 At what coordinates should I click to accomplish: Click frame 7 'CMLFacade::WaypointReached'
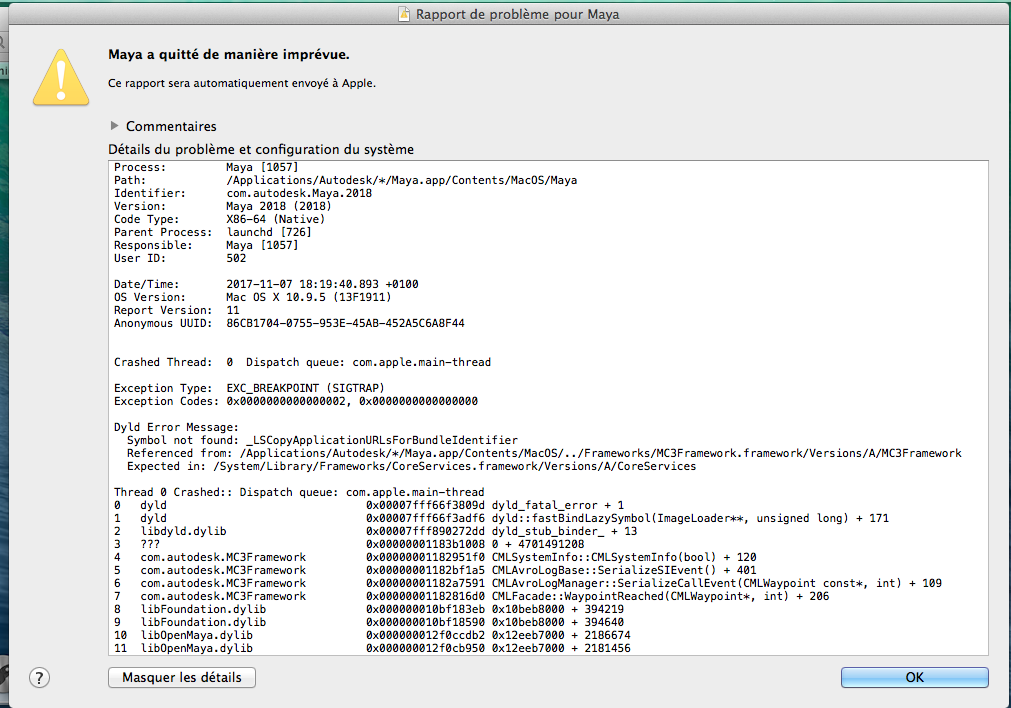click(x=472, y=596)
